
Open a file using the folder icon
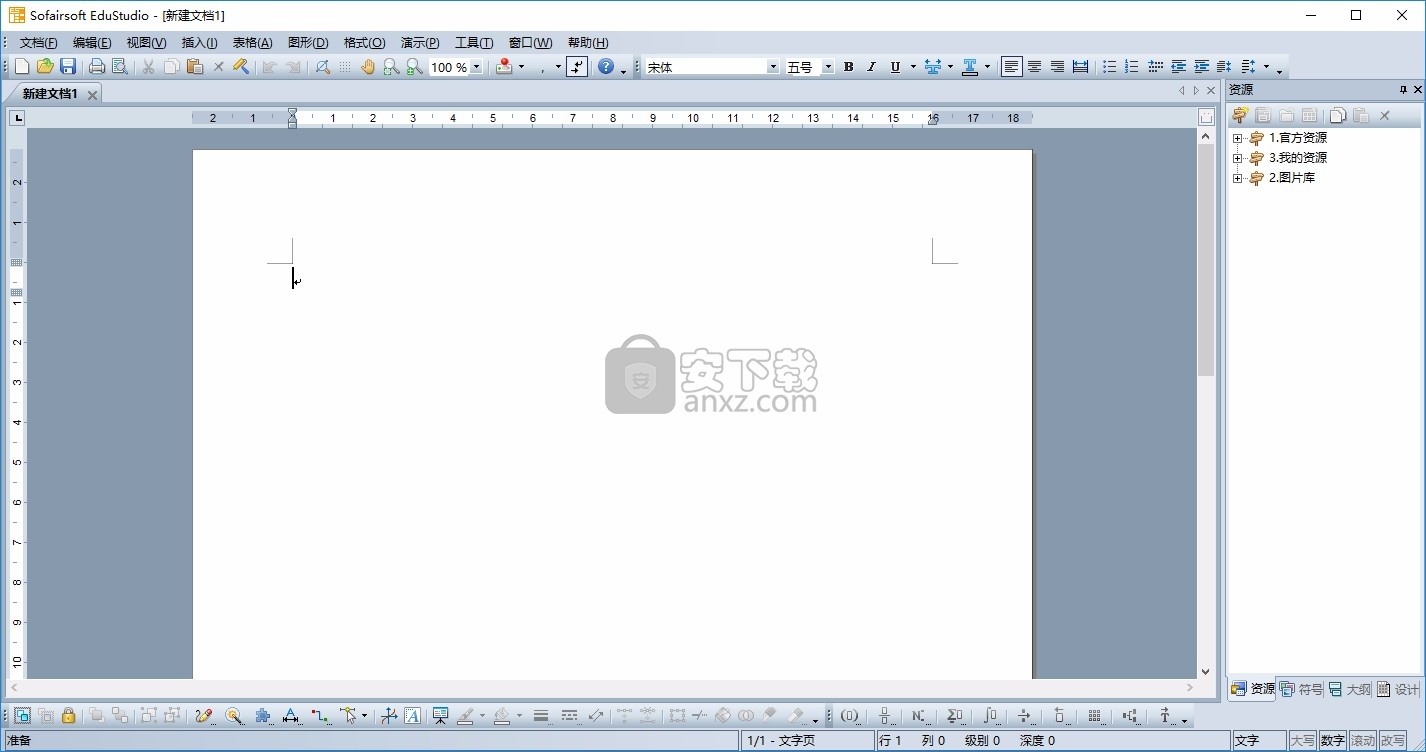tap(45, 67)
